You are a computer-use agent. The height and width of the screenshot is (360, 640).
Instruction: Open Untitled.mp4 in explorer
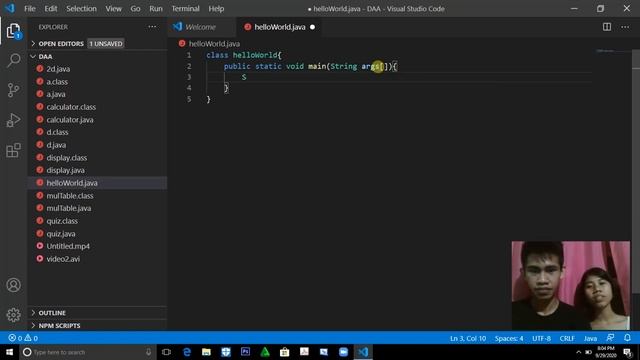[97, 246]
